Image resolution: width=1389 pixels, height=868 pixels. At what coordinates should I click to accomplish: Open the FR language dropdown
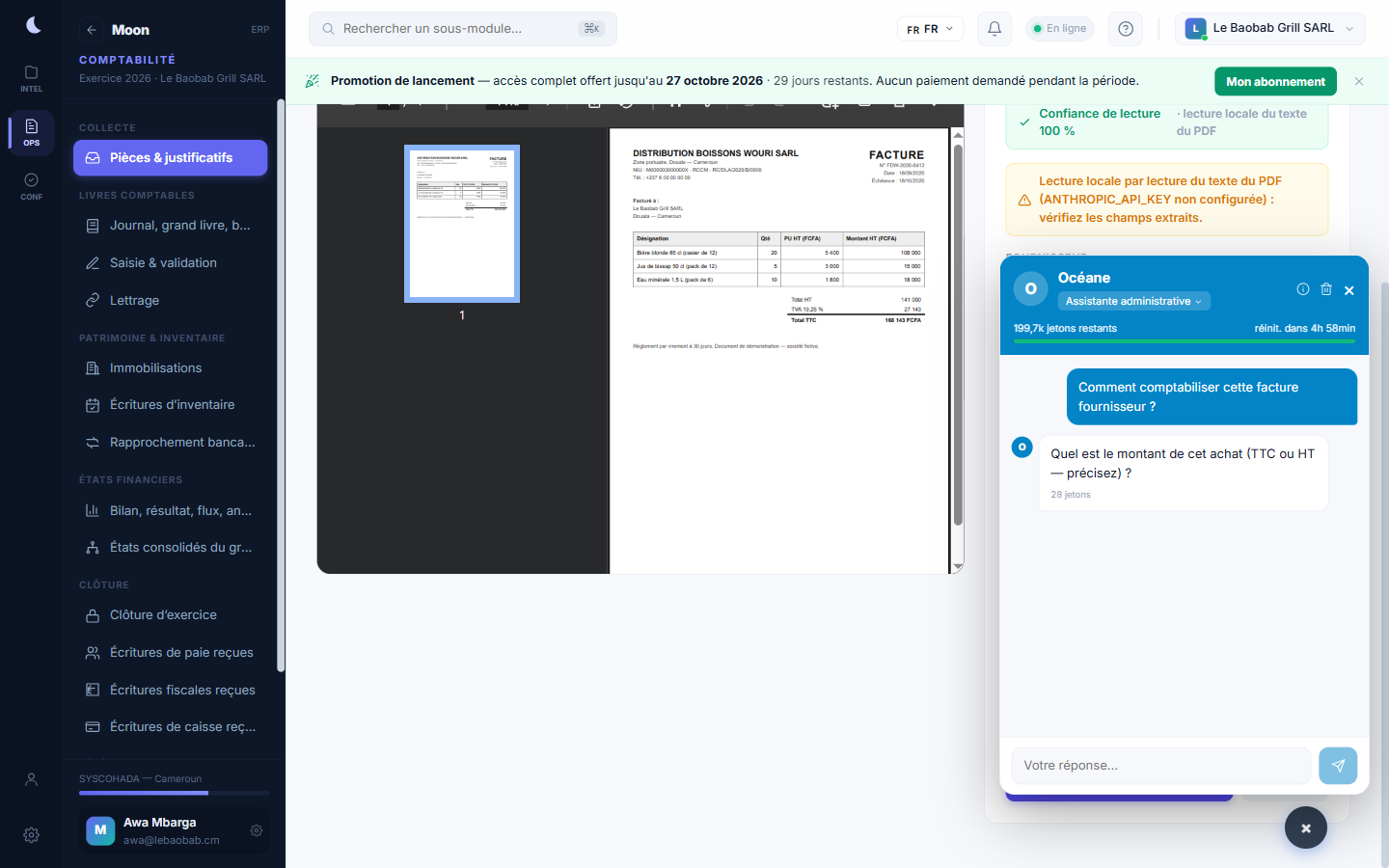(x=930, y=29)
